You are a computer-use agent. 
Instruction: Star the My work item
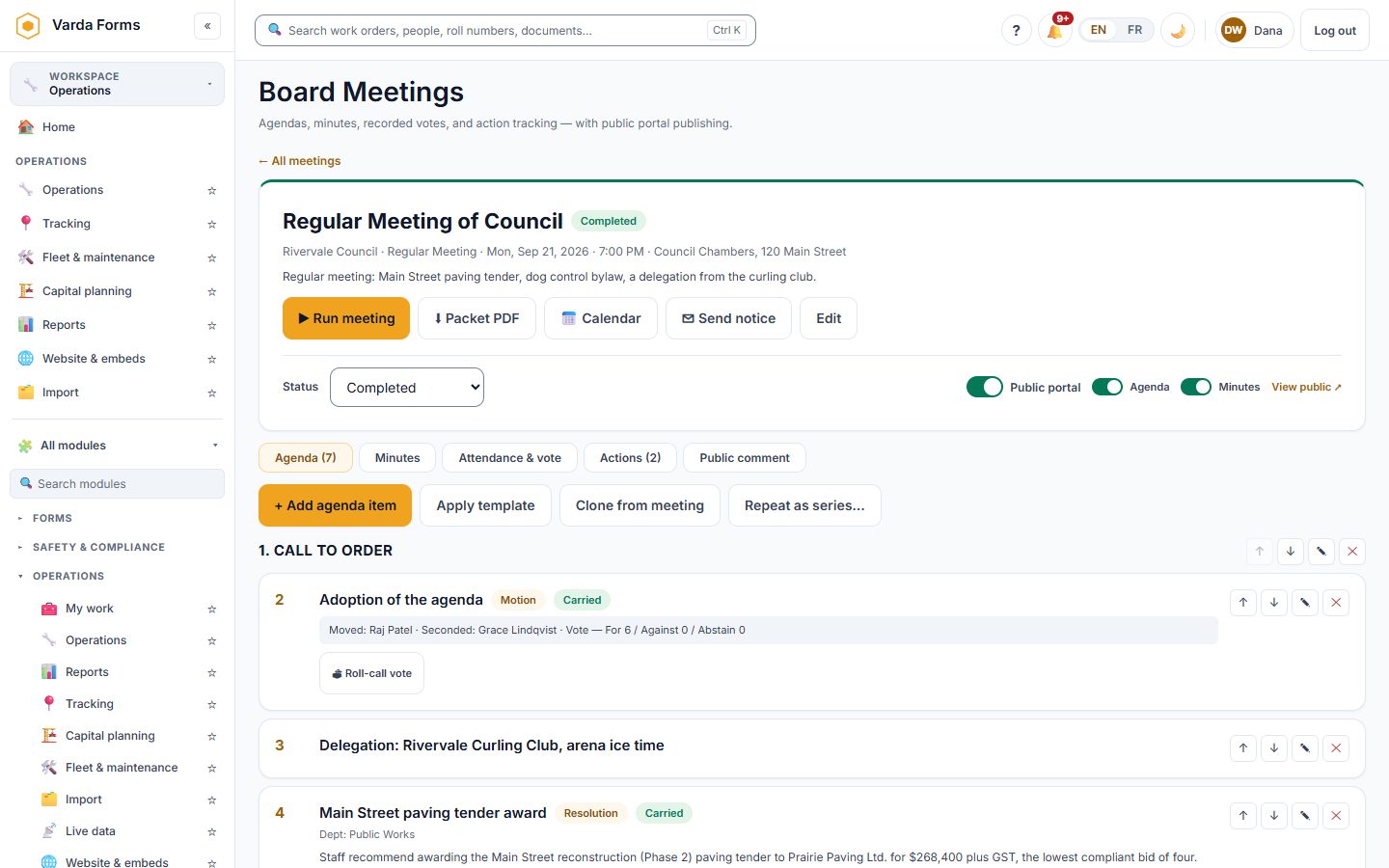tap(211, 609)
